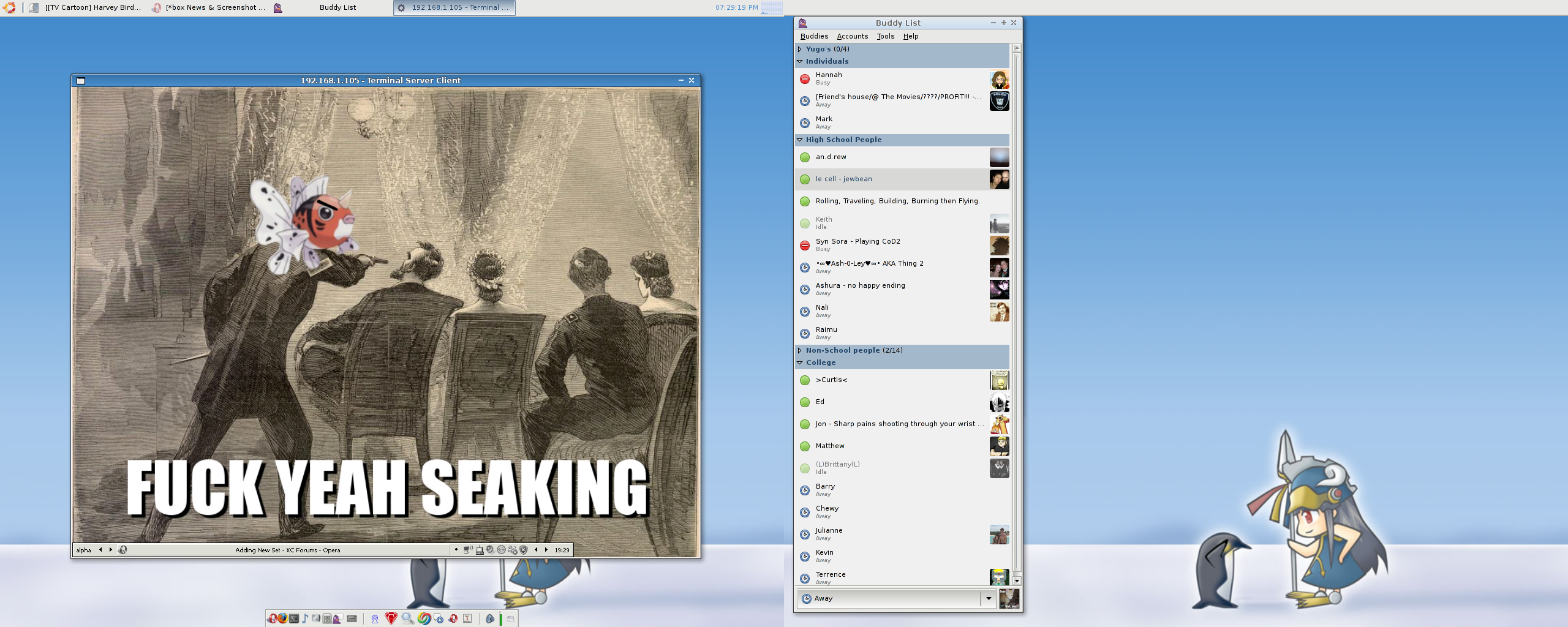Open the terminal icon in the dock

(x=294, y=618)
